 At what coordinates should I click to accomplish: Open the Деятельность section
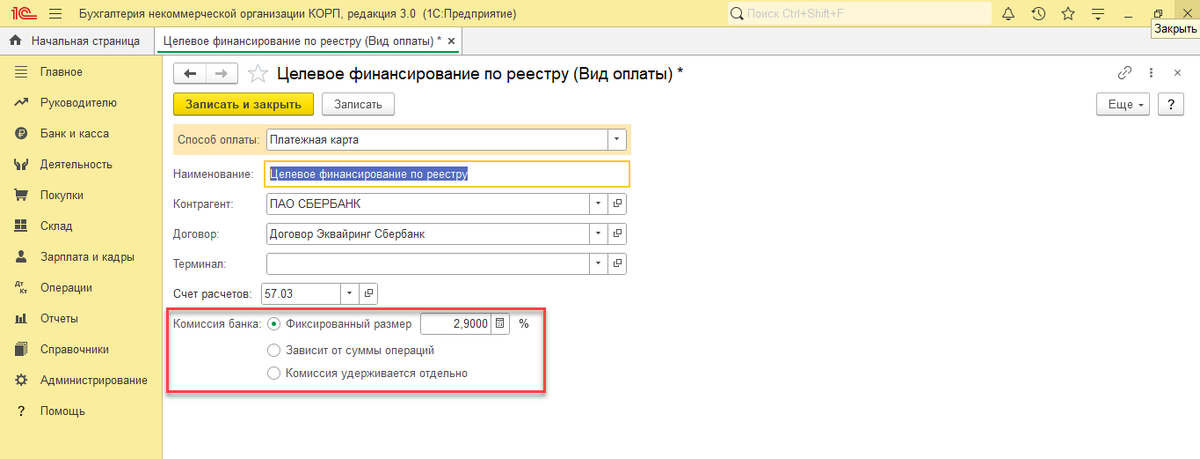[x=76, y=164]
